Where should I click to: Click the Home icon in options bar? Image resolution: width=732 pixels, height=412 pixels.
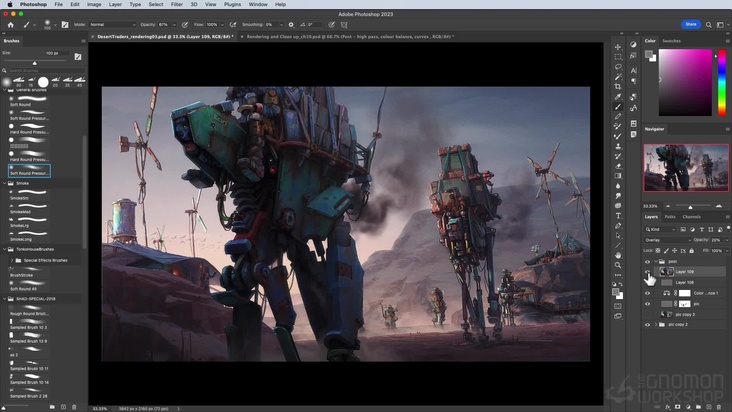pyautogui.click(x=10, y=25)
